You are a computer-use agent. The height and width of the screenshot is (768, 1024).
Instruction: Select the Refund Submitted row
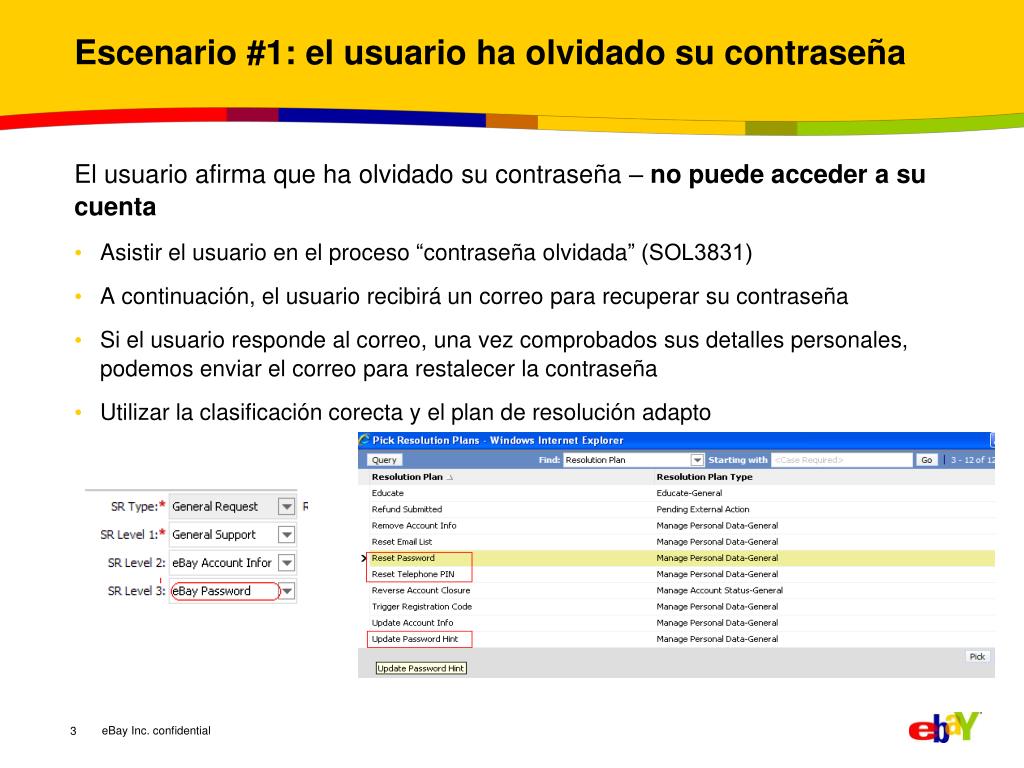[677, 509]
